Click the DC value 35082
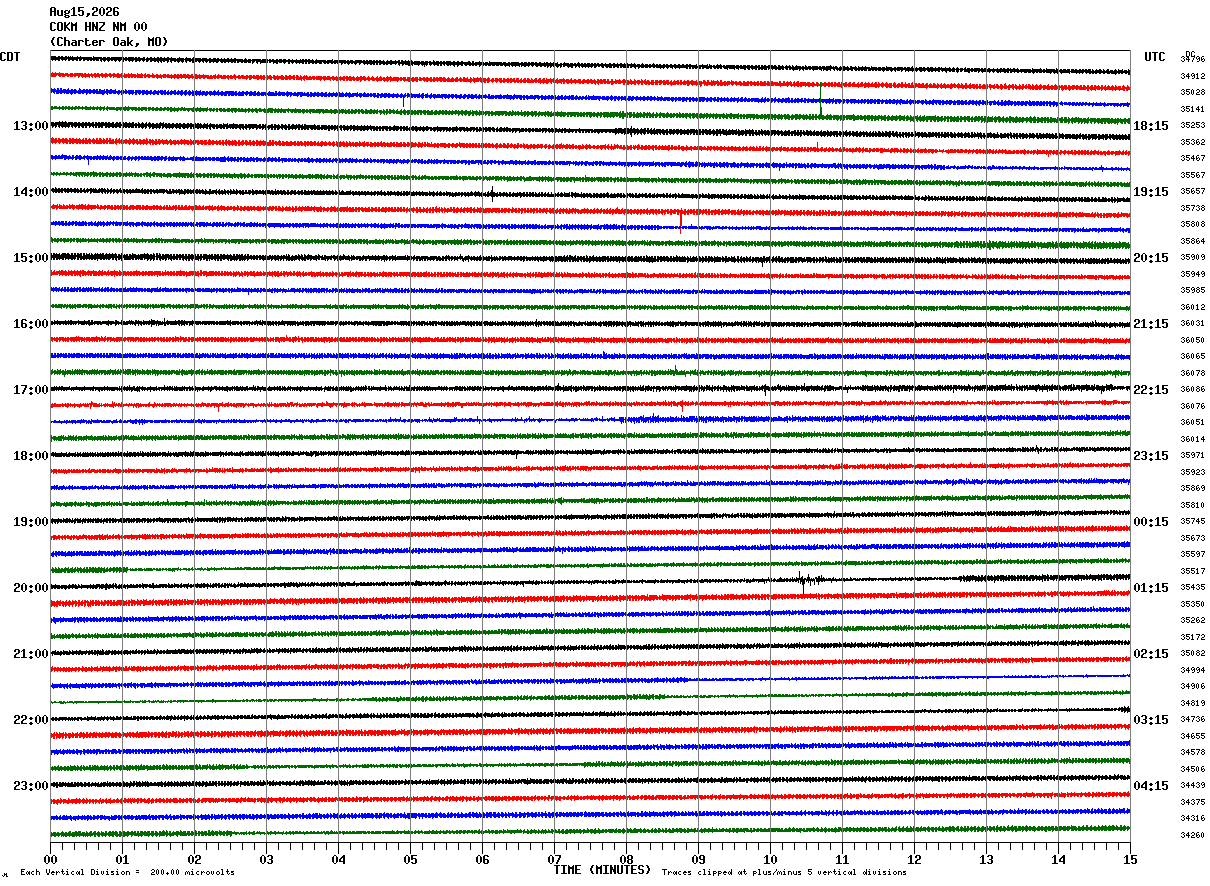Viewport: 1210px width, 886px height. (1192, 654)
